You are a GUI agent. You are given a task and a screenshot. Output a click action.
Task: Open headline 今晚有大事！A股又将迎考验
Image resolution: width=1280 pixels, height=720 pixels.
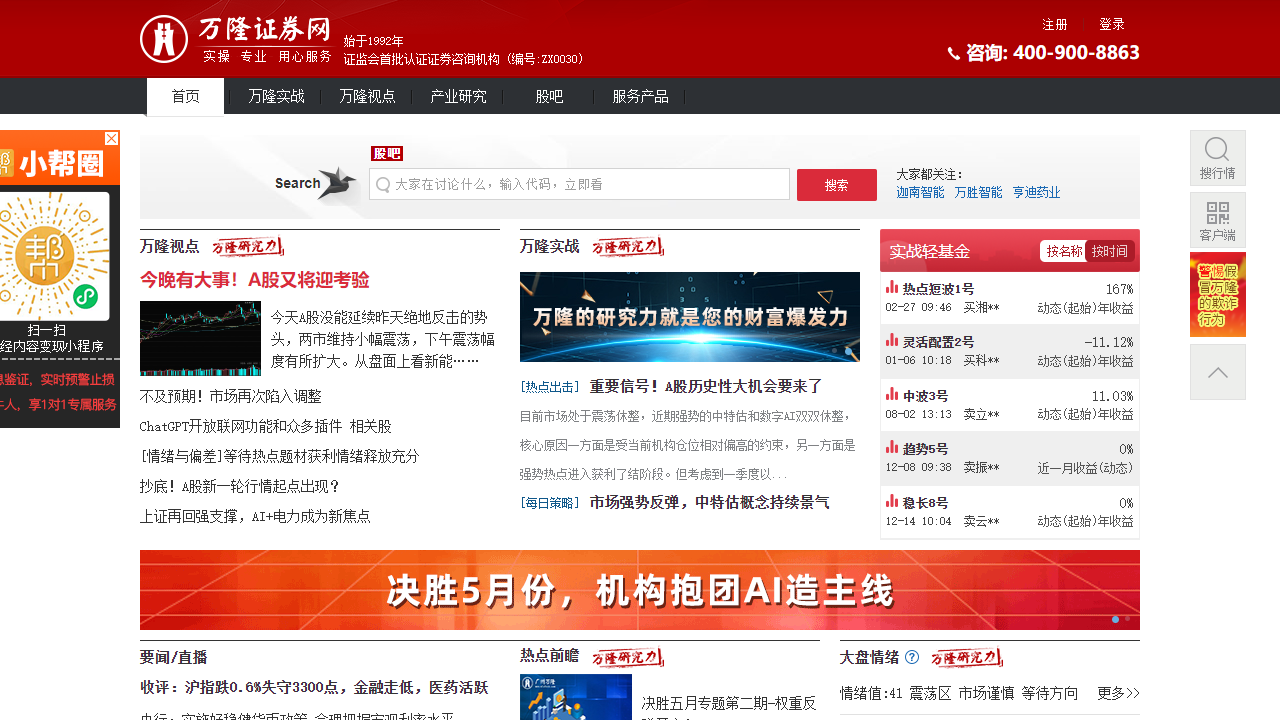[x=255, y=280]
